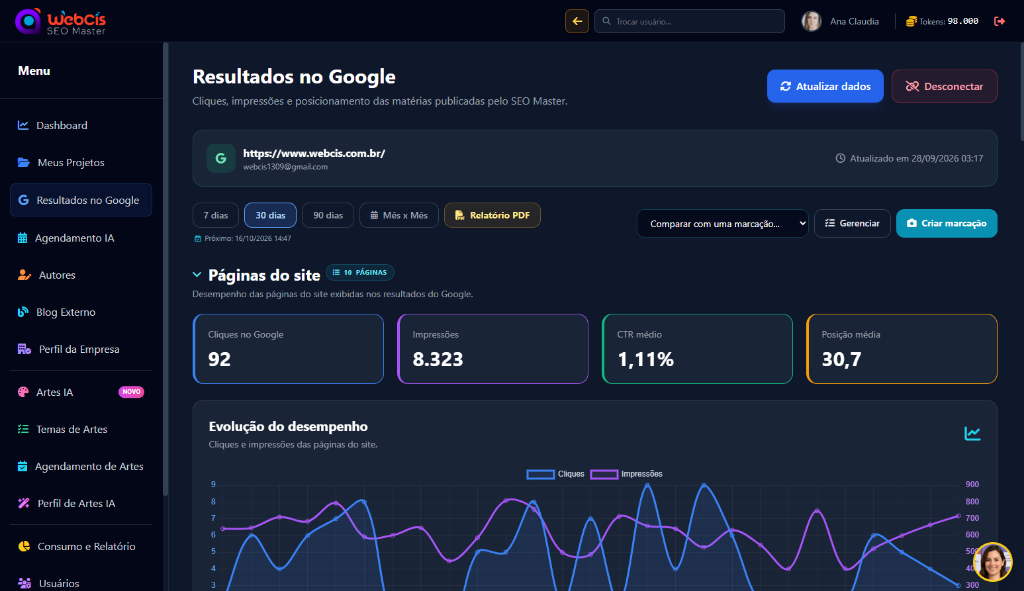This screenshot has height=591, width=1024.
Task: Select the CTR médio metric card
Action: [697, 349]
